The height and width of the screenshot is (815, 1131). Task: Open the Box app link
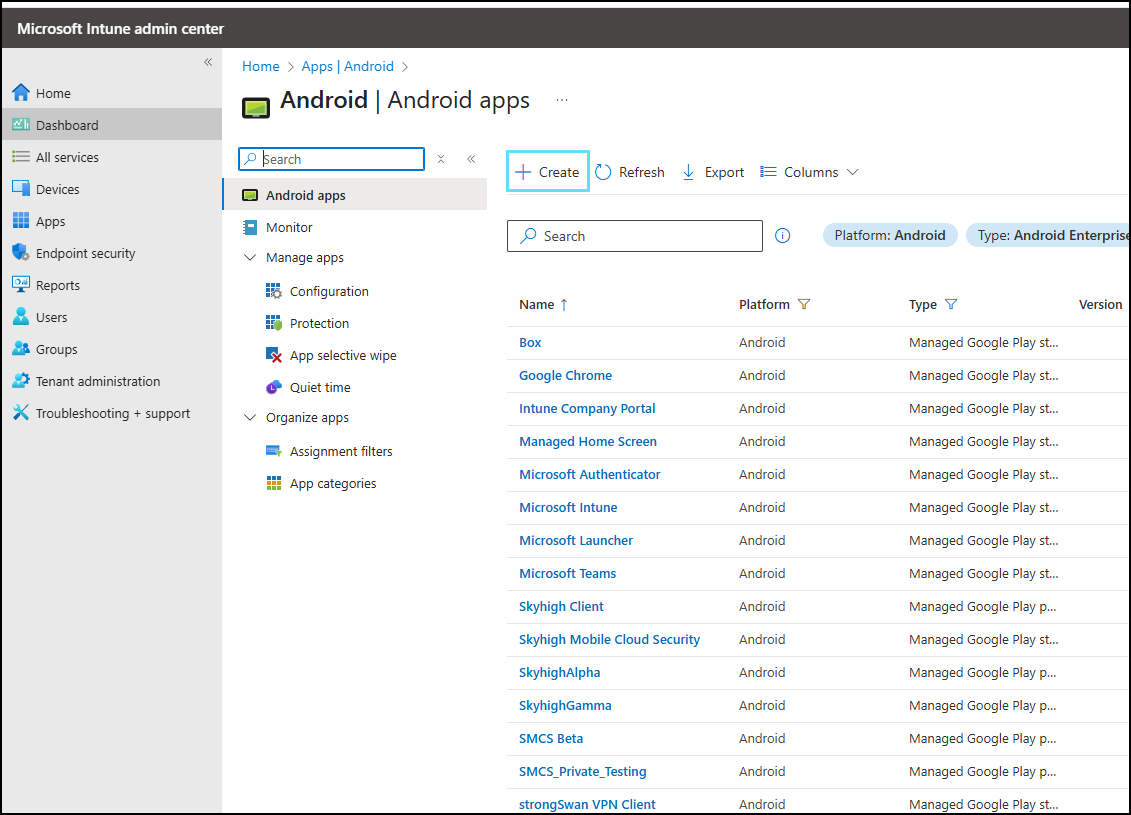(530, 343)
